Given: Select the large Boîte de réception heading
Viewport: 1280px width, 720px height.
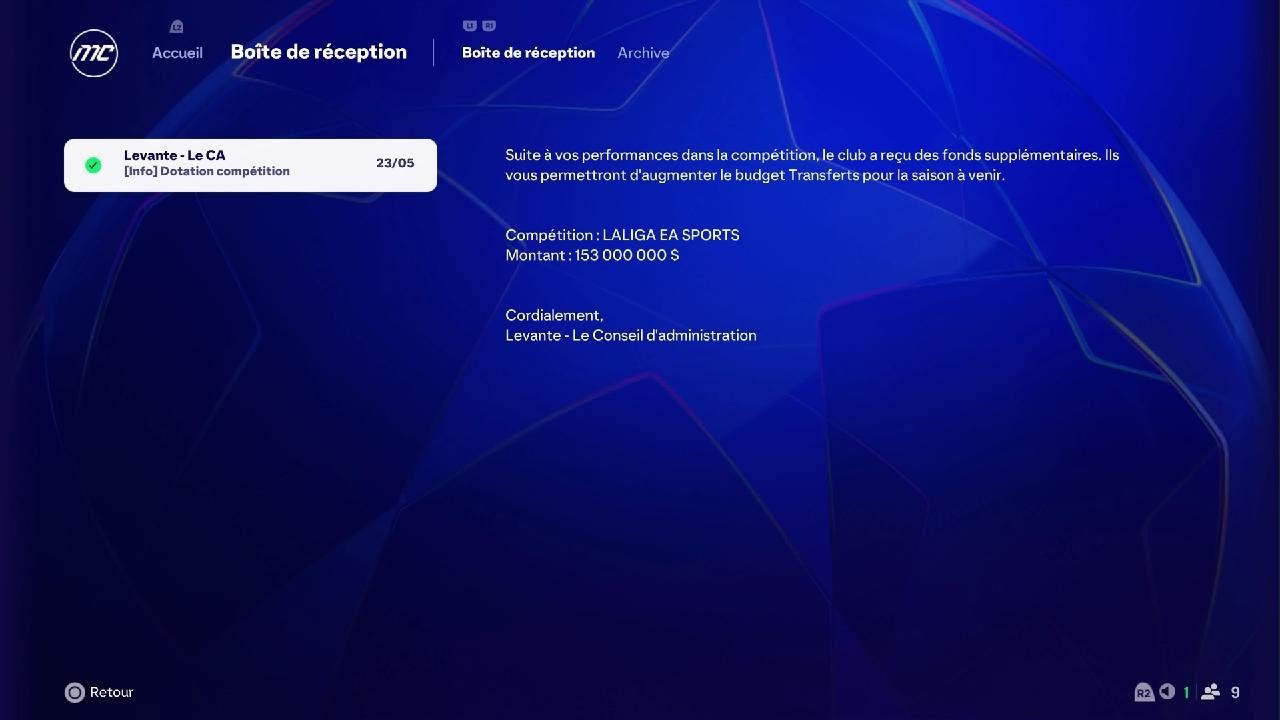Looking at the screenshot, I should pos(319,52).
